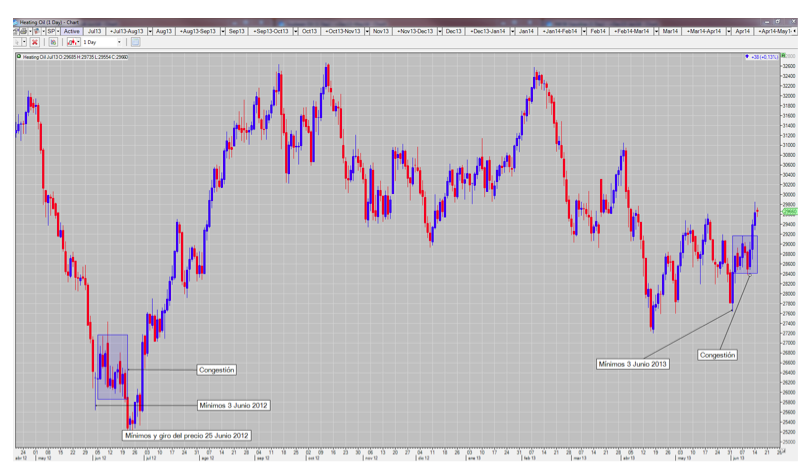
Task: Select the Mínimos y giro del precio 25 Junio 2012 note
Action: point(187,435)
